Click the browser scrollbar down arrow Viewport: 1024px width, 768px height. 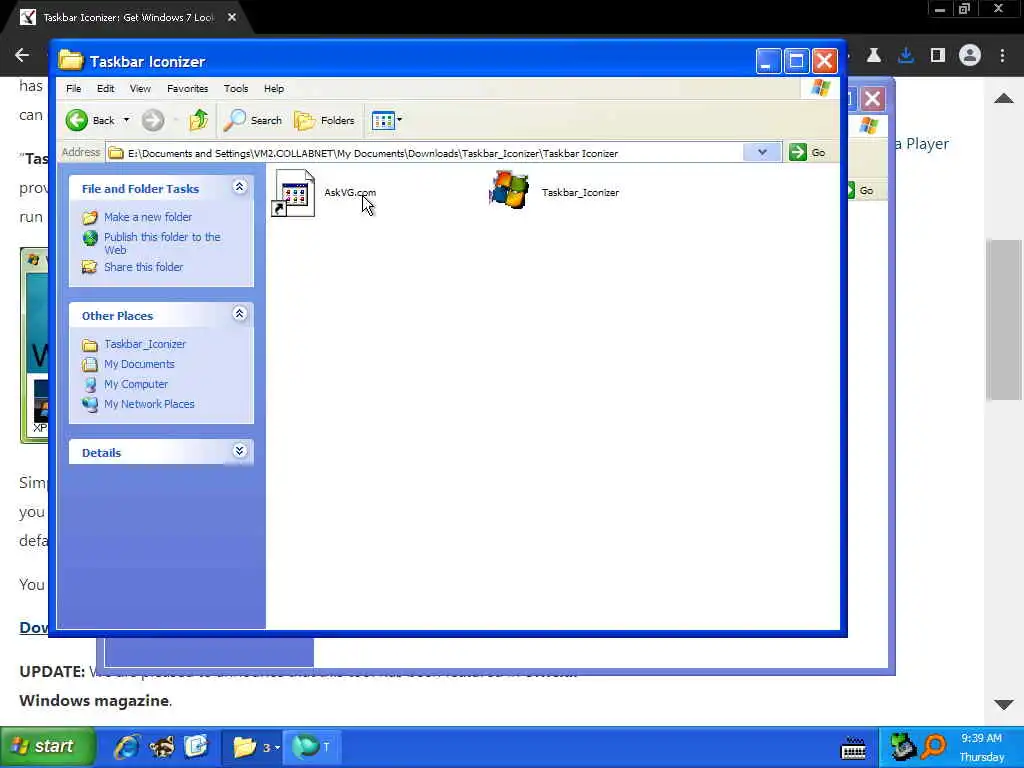[x=1003, y=704]
